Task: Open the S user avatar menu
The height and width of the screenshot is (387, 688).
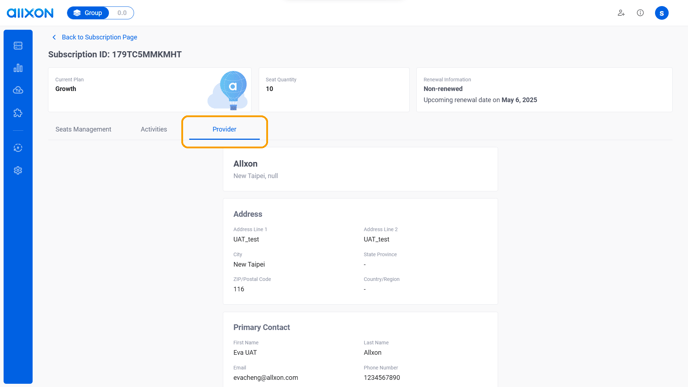Action: point(662,13)
